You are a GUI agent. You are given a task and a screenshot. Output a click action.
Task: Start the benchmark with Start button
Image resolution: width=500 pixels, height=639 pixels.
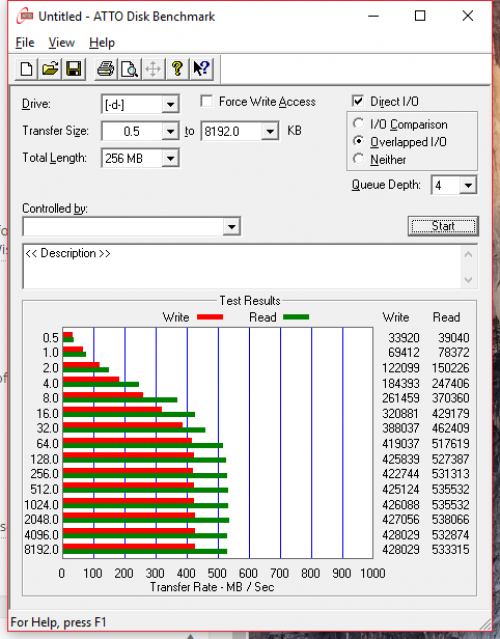click(443, 226)
